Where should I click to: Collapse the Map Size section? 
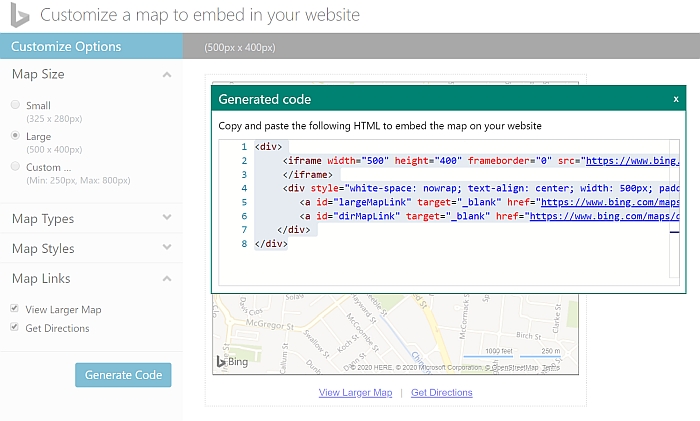166,75
